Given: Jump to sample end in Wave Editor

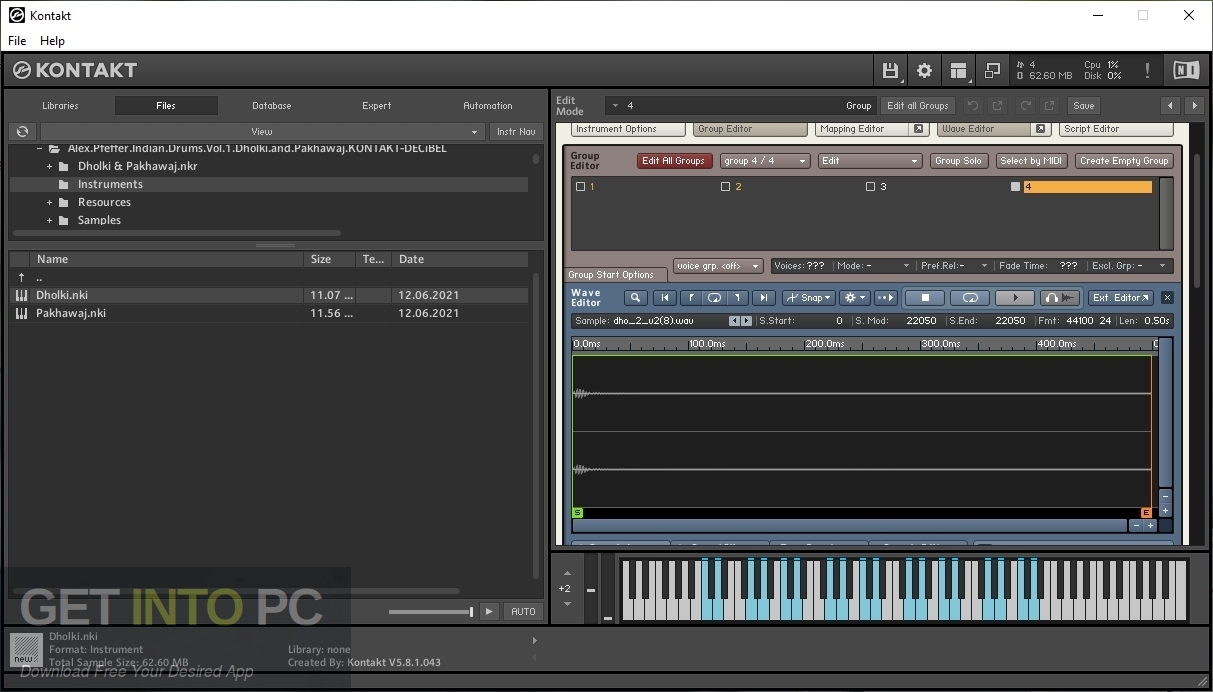Looking at the screenshot, I should pyautogui.click(x=764, y=297).
